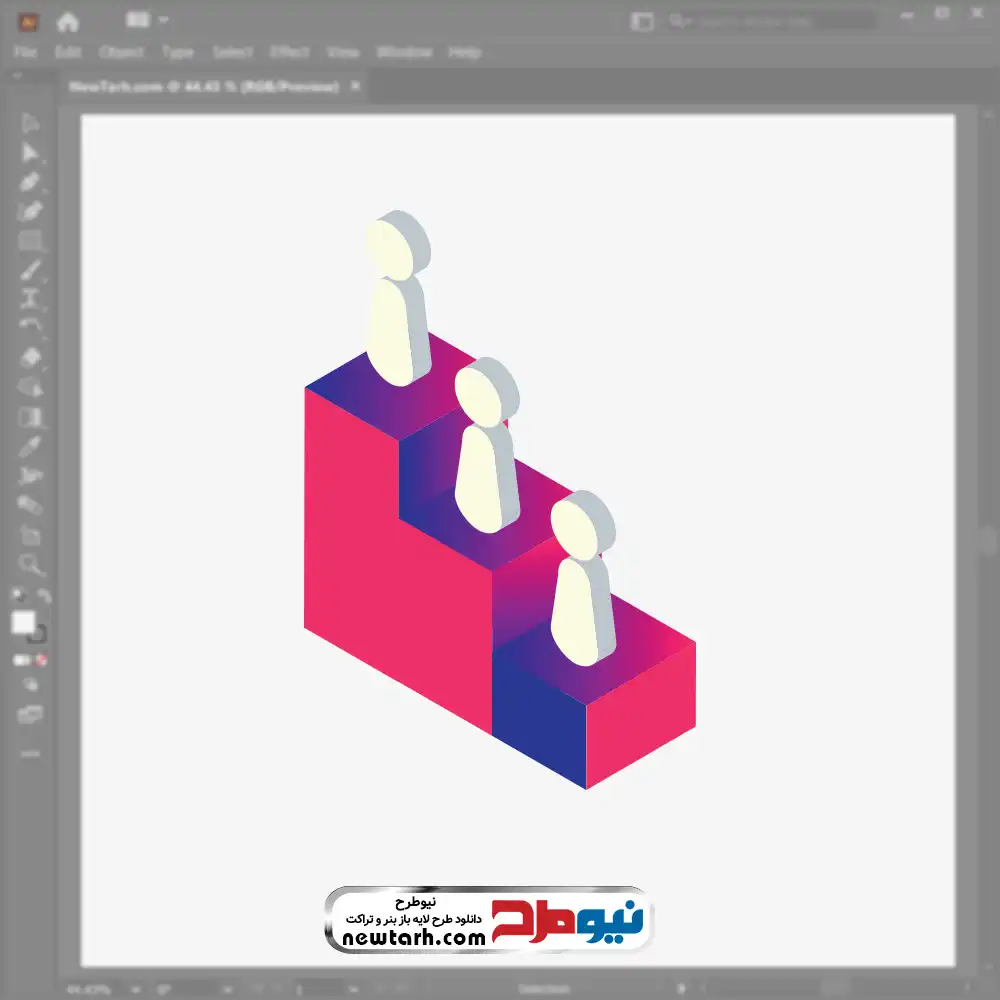Choose the Eyedropper tool
The width and height of the screenshot is (1000, 1000).
click(30, 446)
